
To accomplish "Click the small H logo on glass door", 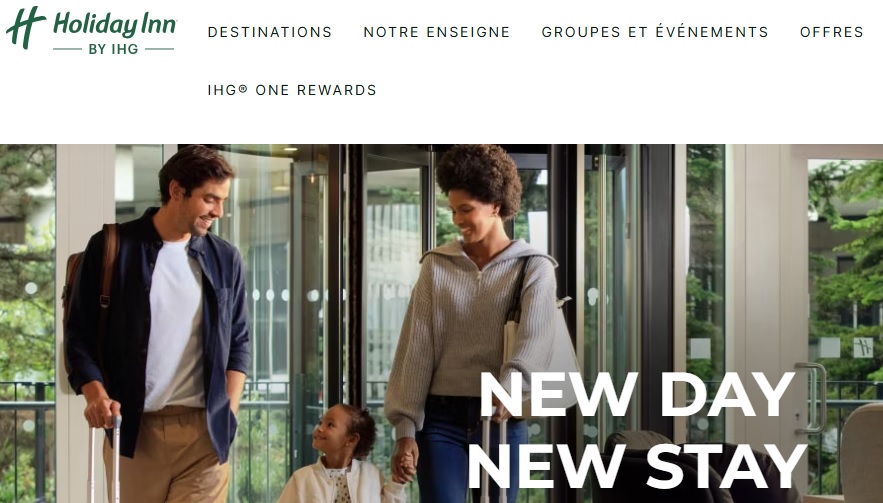I will (x=862, y=348).
